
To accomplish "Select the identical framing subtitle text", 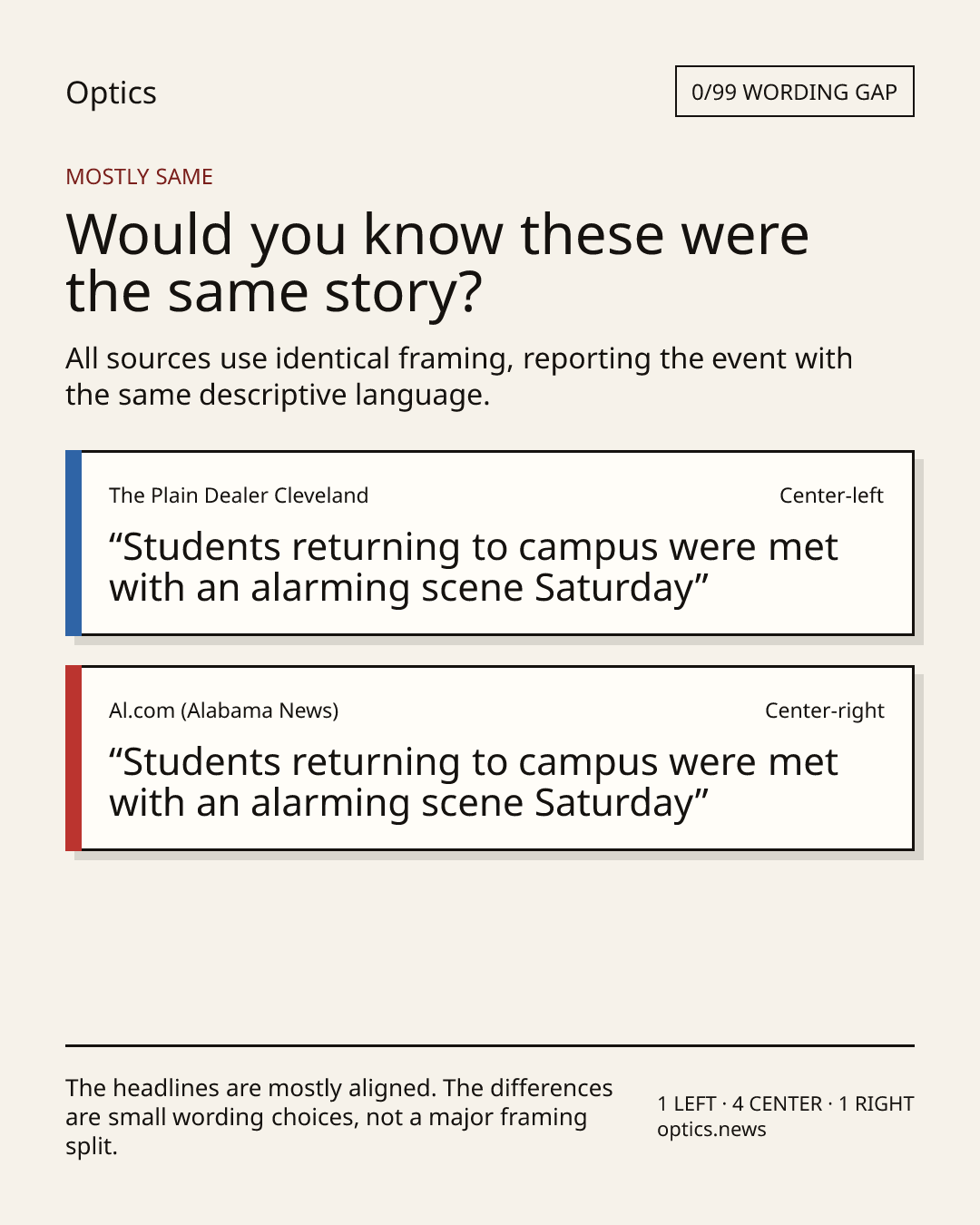I will (459, 377).
